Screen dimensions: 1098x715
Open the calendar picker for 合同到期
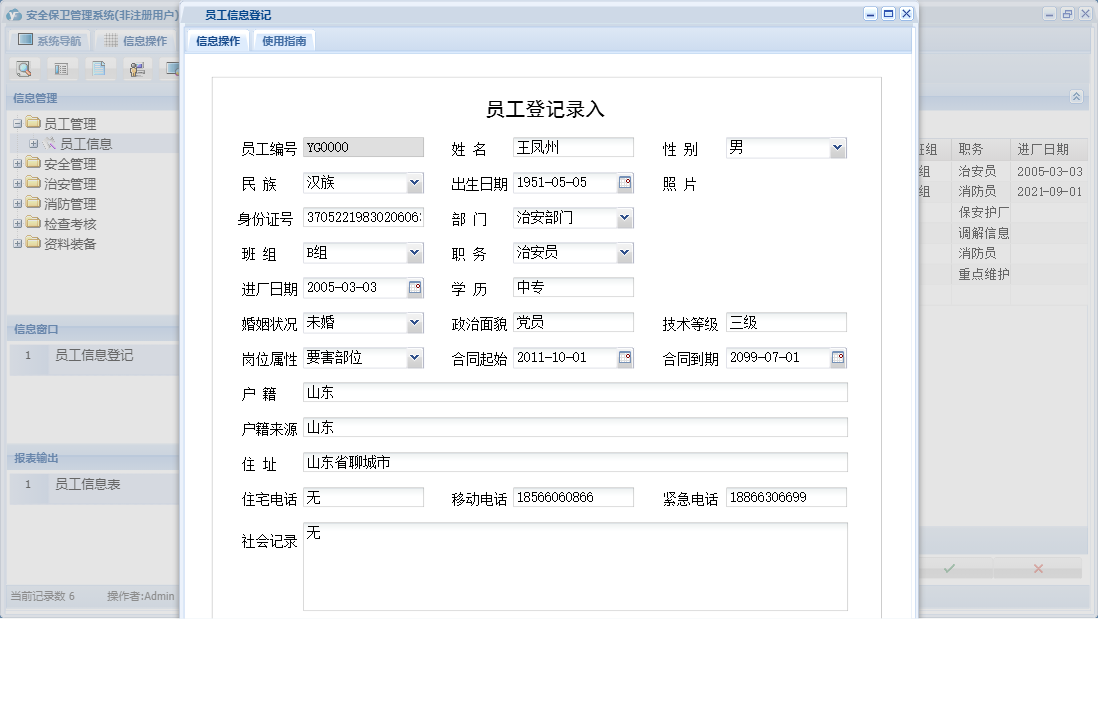[x=838, y=357]
